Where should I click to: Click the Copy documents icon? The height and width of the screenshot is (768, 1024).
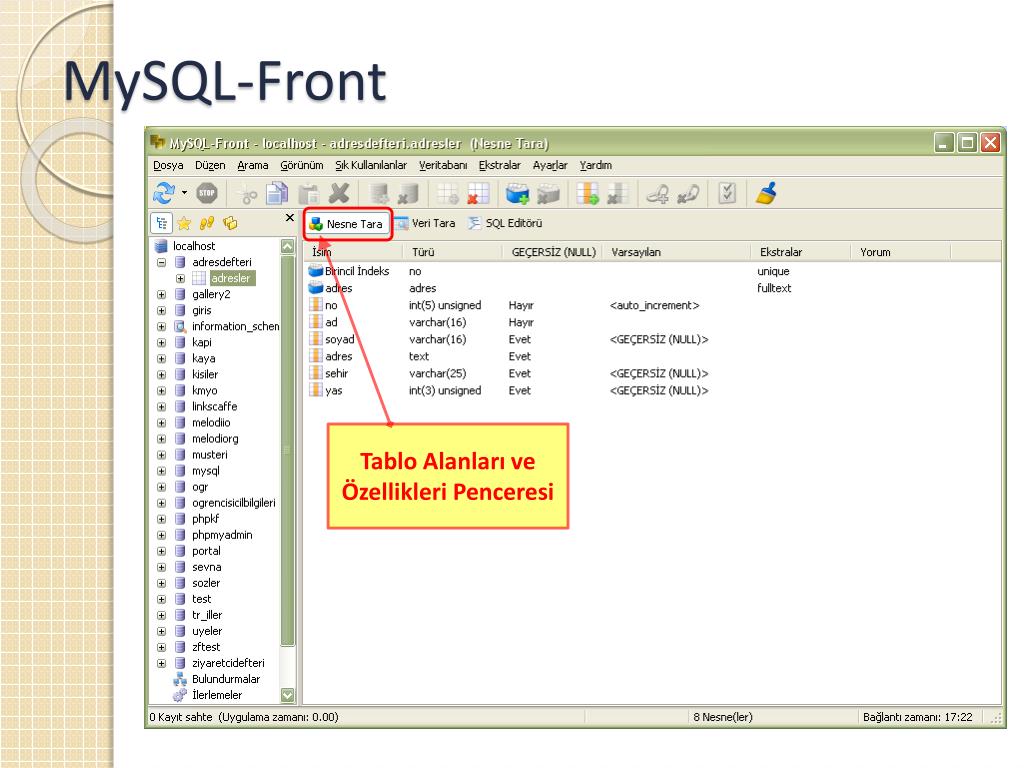click(x=277, y=193)
